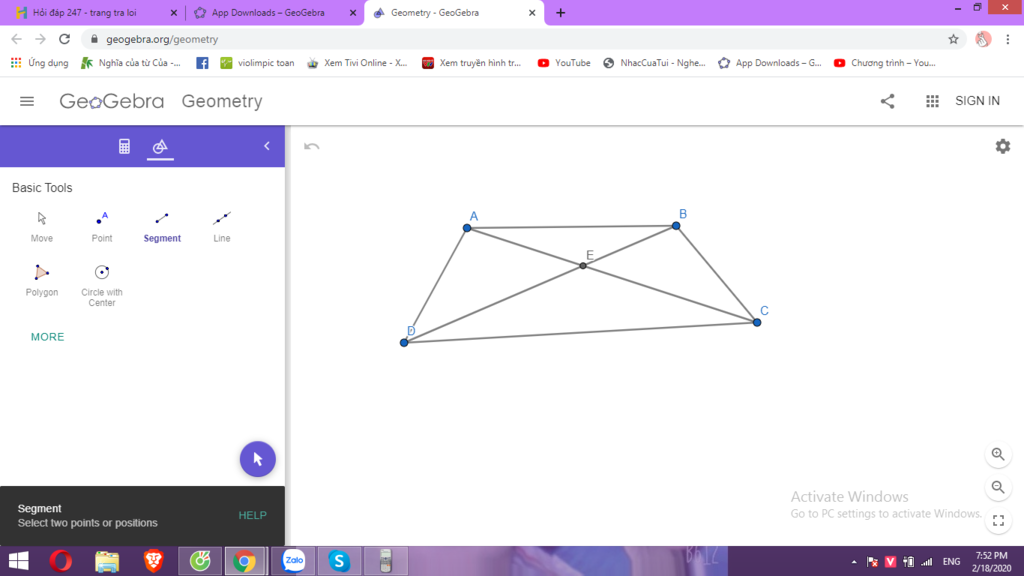Click point A in the construction
1024x576 pixels.
tap(467, 228)
